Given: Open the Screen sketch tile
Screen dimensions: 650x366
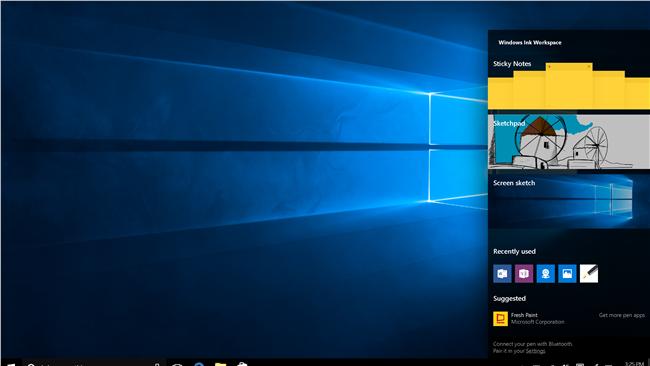Looking at the screenshot, I should tap(569, 201).
